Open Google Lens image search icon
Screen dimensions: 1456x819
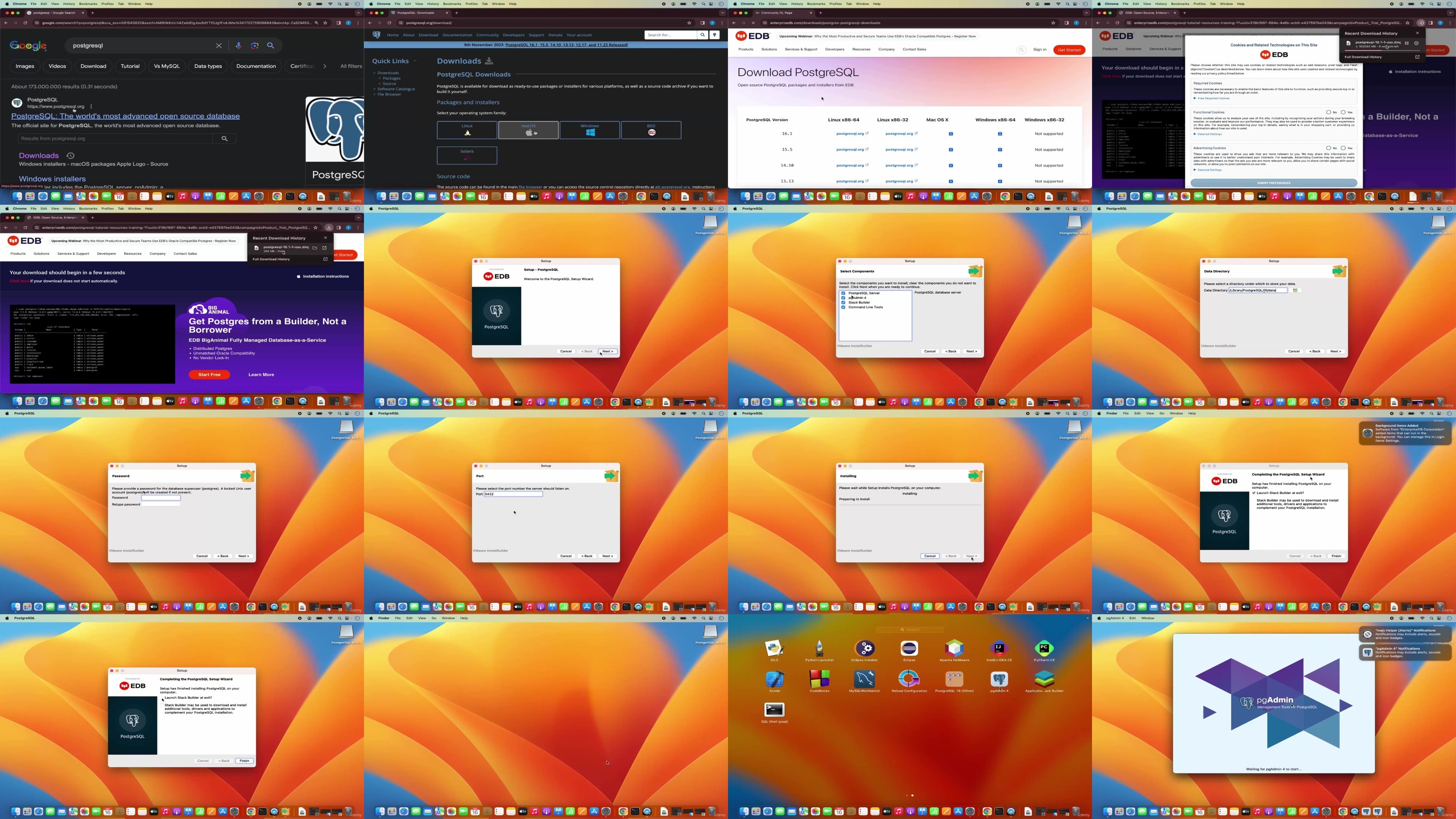(x=255, y=45)
